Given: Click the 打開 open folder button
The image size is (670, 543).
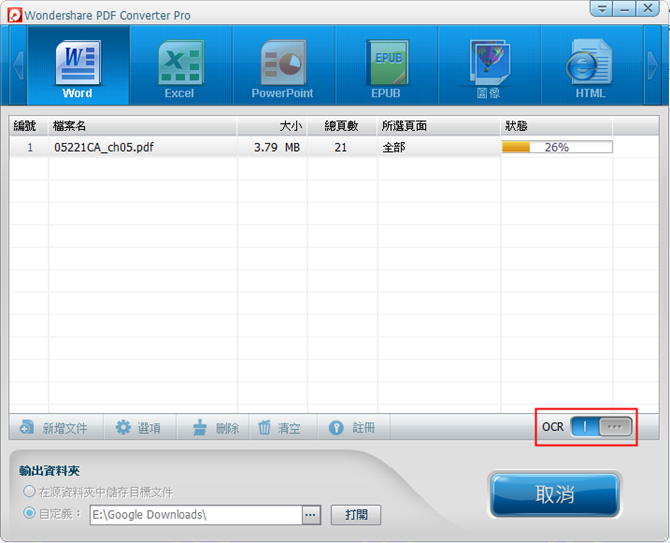Looking at the screenshot, I should (x=356, y=515).
